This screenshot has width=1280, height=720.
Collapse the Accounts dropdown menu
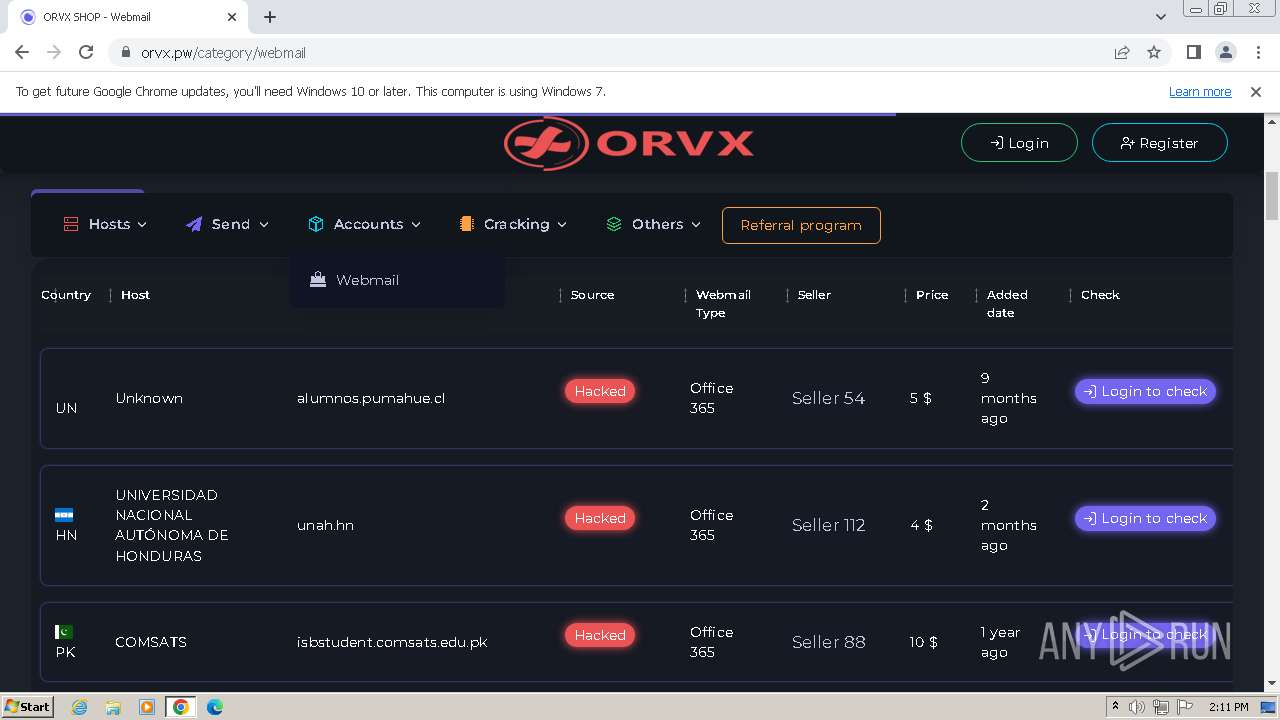(364, 224)
